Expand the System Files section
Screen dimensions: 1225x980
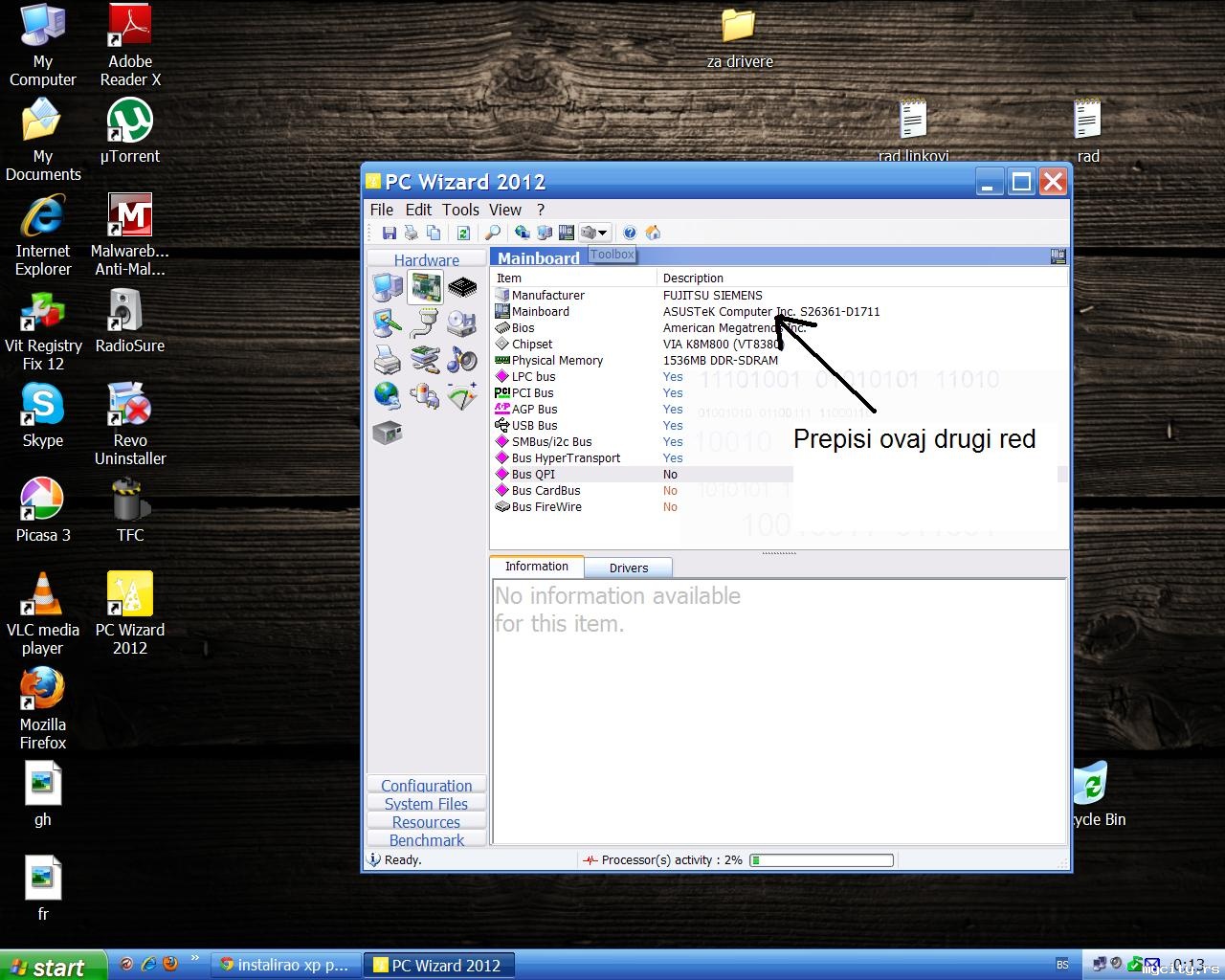(426, 804)
